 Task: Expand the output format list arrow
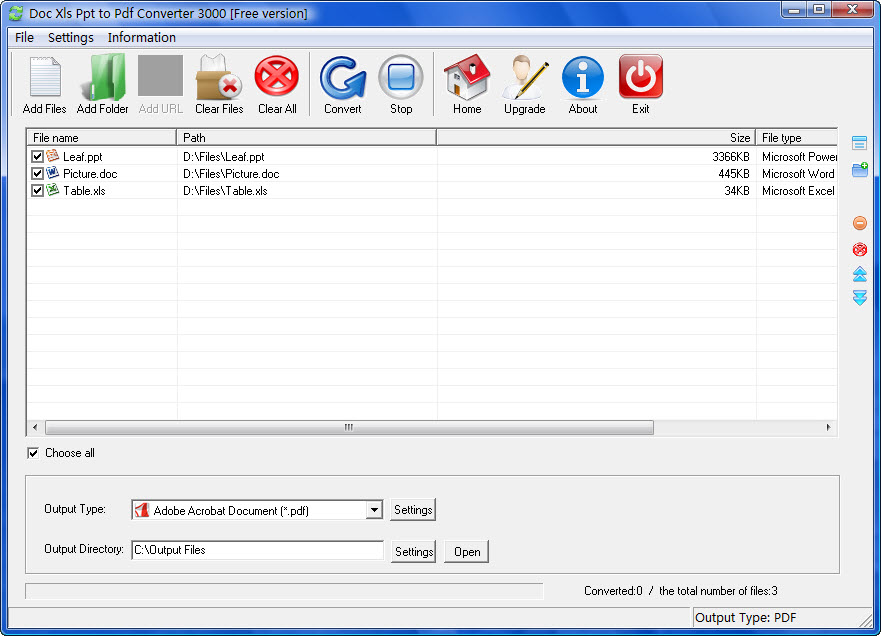(374, 509)
